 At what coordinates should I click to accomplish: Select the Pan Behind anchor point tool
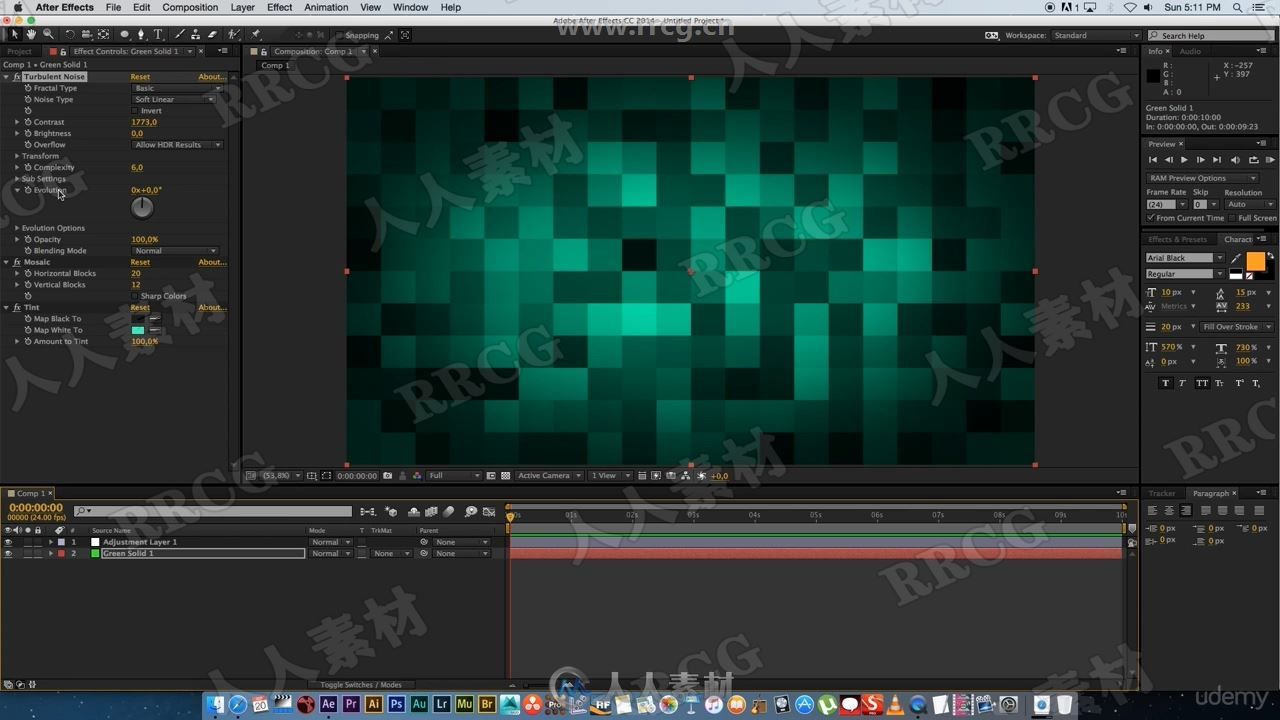103,34
